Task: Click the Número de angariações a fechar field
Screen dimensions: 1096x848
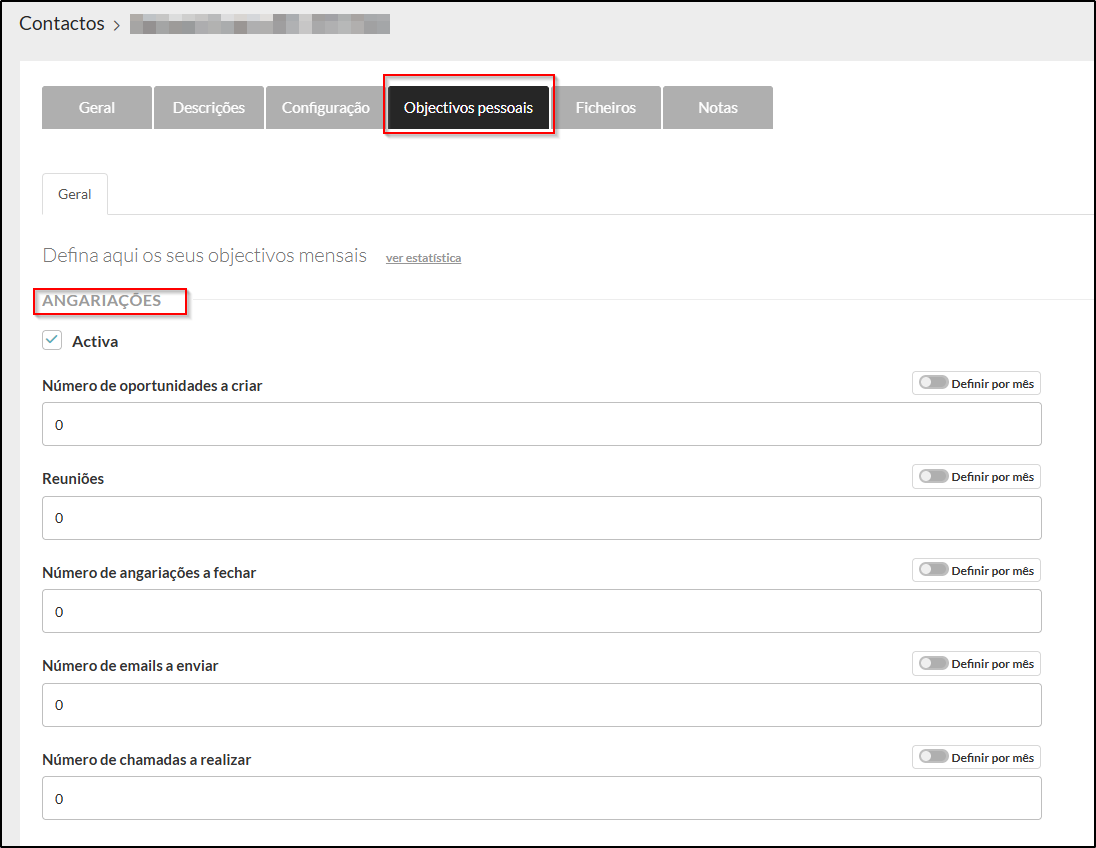Action: 541,612
